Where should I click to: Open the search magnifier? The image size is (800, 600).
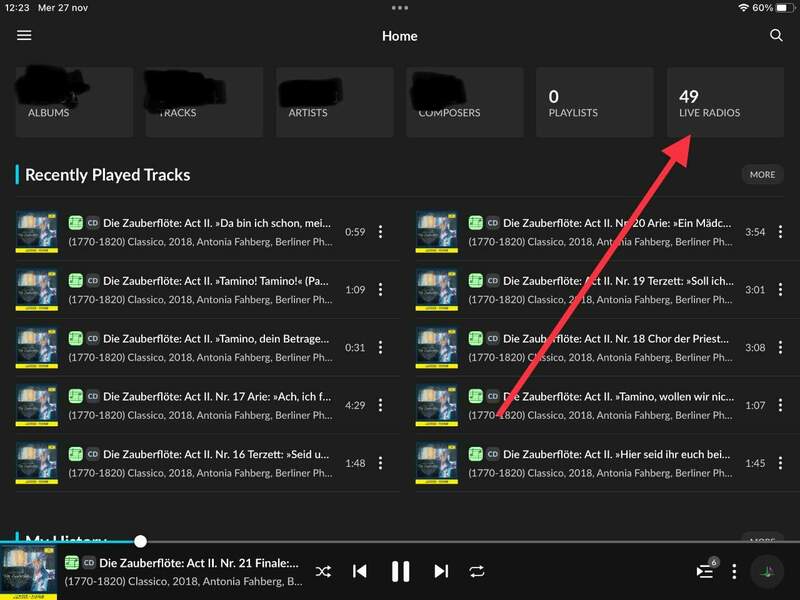pyautogui.click(x=776, y=36)
